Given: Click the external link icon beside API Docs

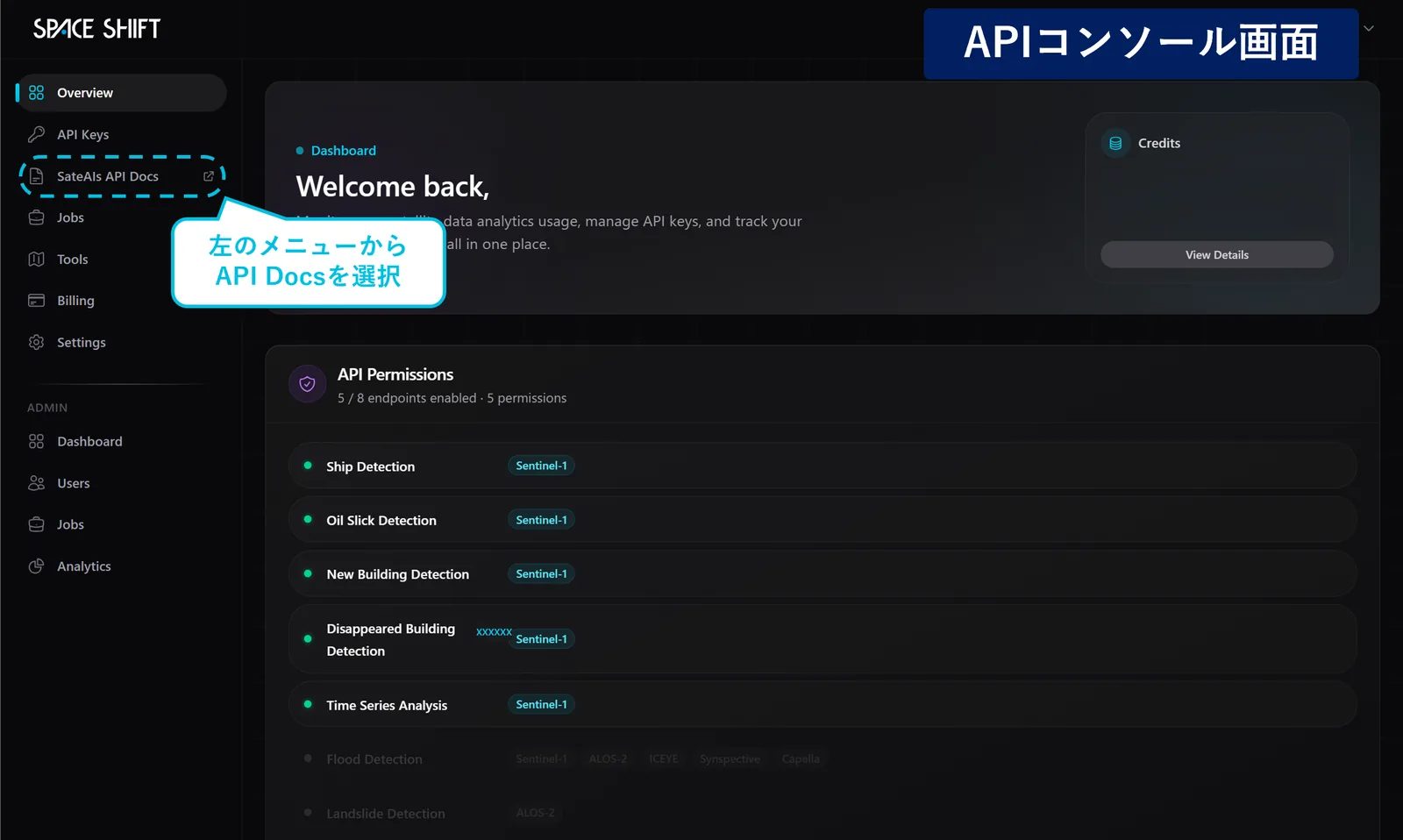Looking at the screenshot, I should click(x=209, y=176).
